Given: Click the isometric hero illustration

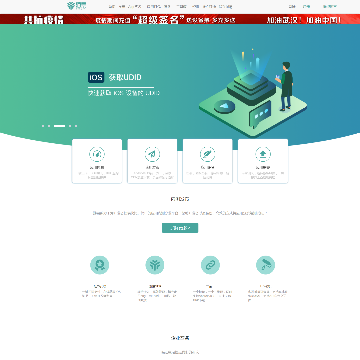Looking at the screenshot, I should click(253, 93).
